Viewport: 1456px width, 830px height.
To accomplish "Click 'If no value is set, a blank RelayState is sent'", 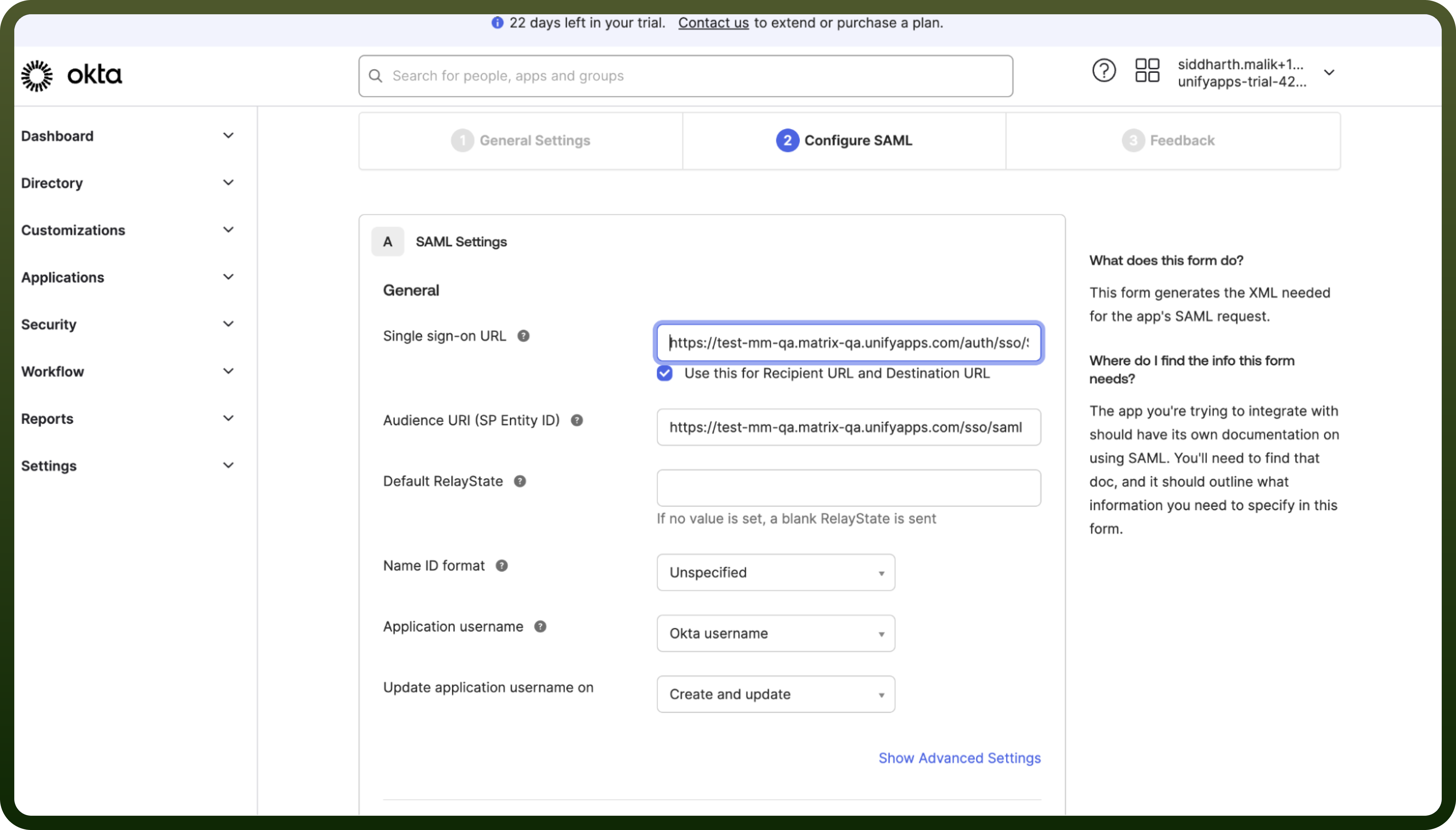I will tap(796, 519).
